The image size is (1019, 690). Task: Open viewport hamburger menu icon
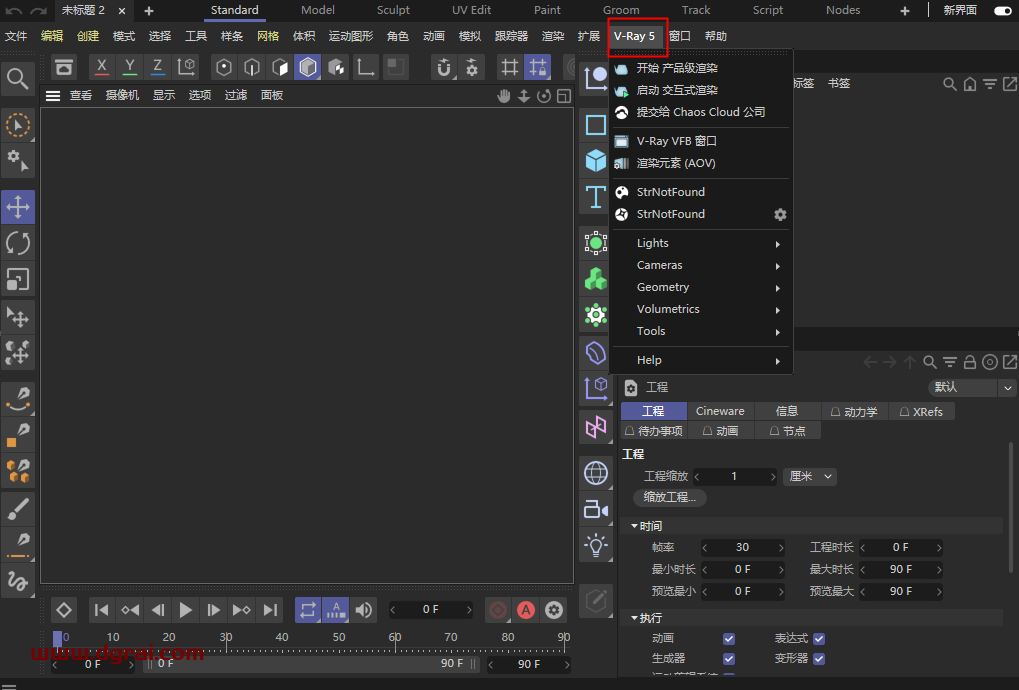point(53,96)
